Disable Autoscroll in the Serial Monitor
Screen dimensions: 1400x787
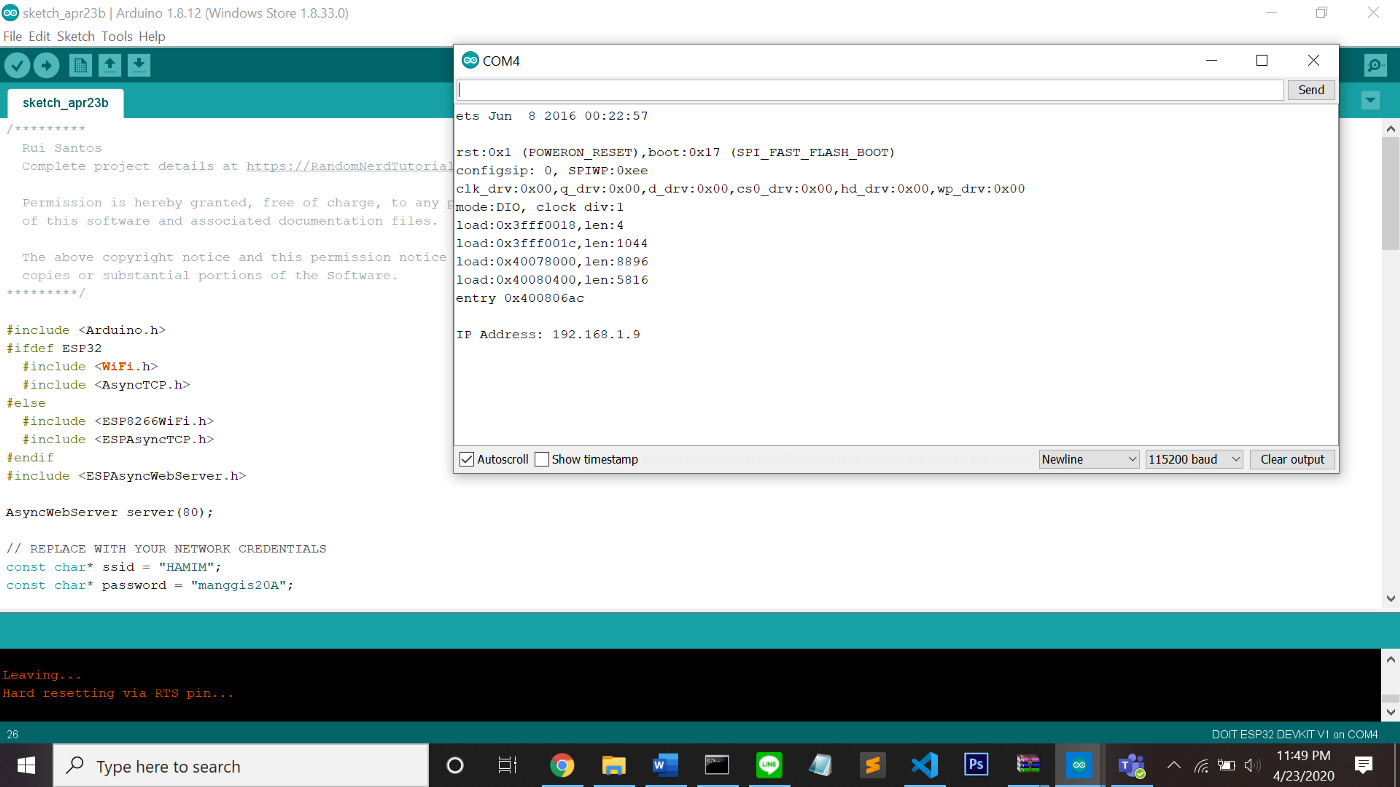coord(466,459)
